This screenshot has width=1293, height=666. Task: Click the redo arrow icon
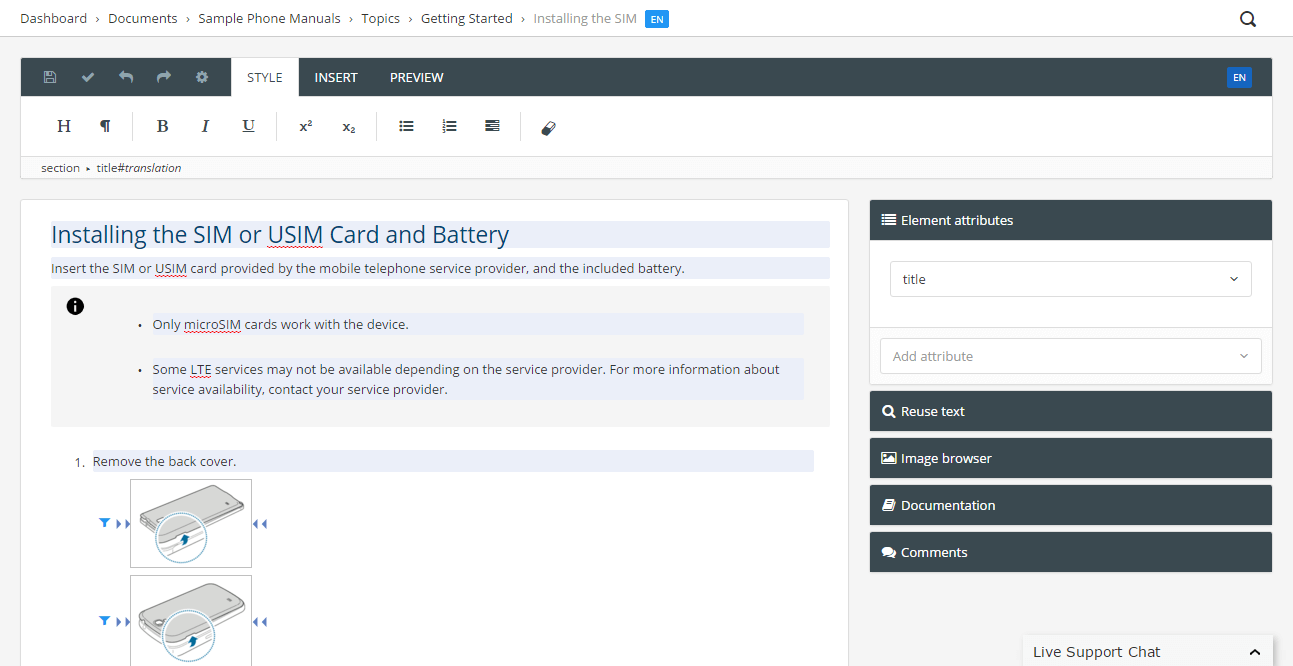pyautogui.click(x=164, y=77)
